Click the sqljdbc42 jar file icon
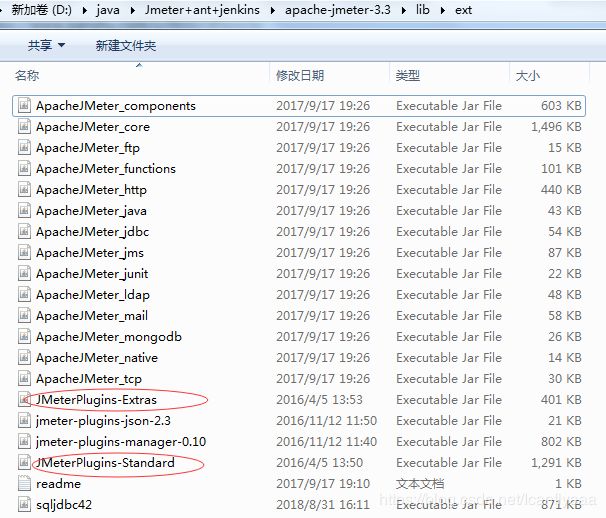Image resolution: width=606 pixels, height=518 pixels. point(24,504)
